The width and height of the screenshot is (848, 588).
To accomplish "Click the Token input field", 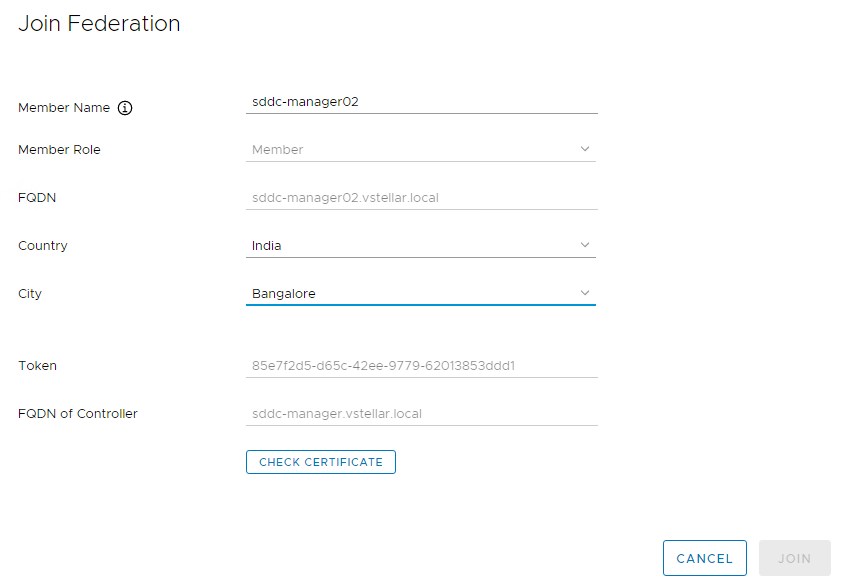I will 420,365.
